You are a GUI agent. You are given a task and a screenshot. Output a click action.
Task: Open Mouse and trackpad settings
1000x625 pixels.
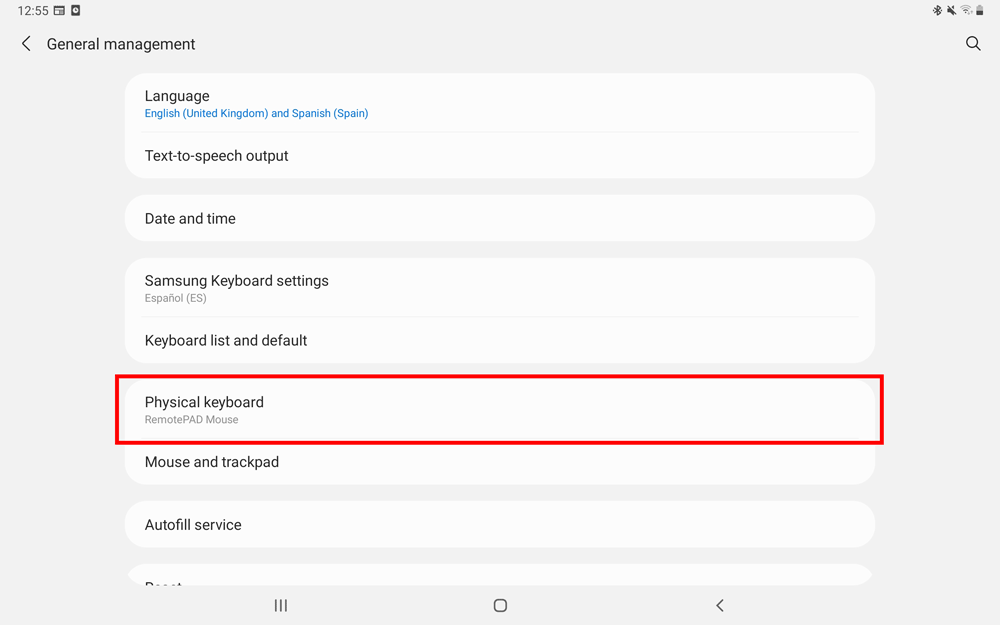point(500,462)
